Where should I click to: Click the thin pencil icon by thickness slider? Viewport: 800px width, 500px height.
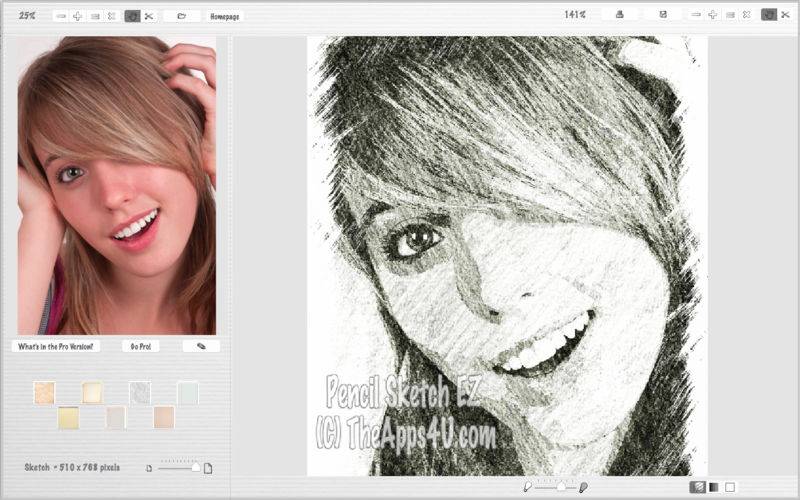coord(528,487)
